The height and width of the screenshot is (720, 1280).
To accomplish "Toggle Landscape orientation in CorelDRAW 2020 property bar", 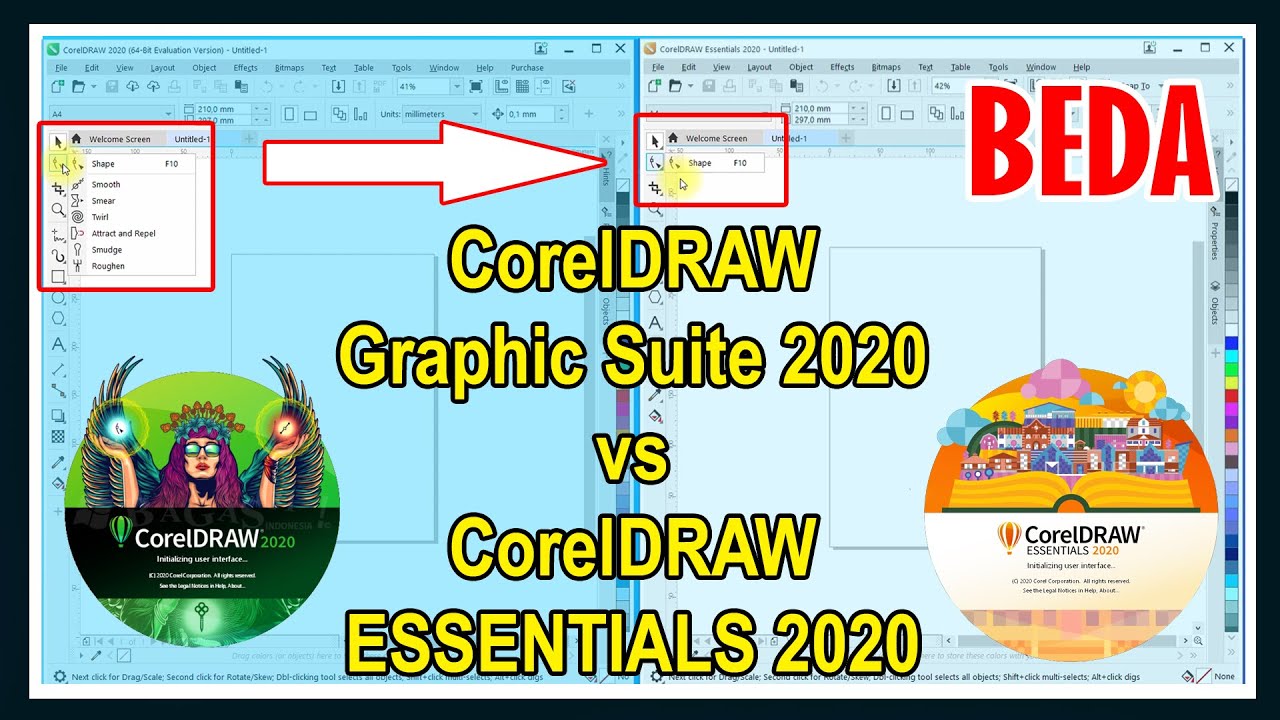I will (310, 114).
